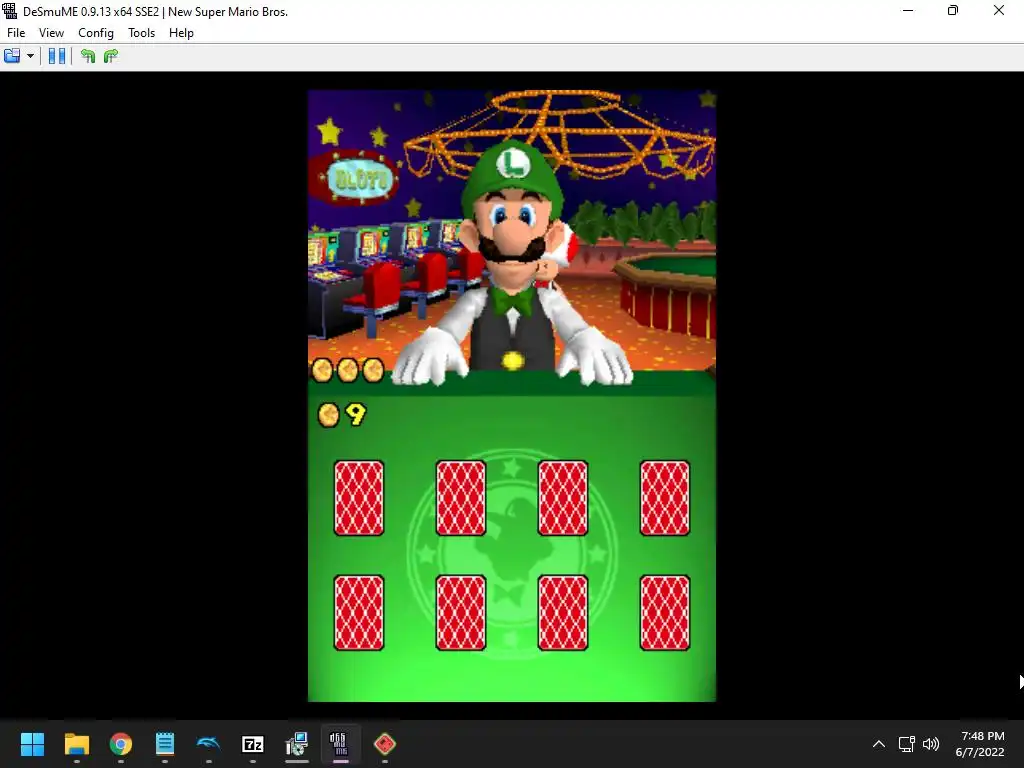Flip the top-left card in first row
1024x768 pixels.
[359, 498]
